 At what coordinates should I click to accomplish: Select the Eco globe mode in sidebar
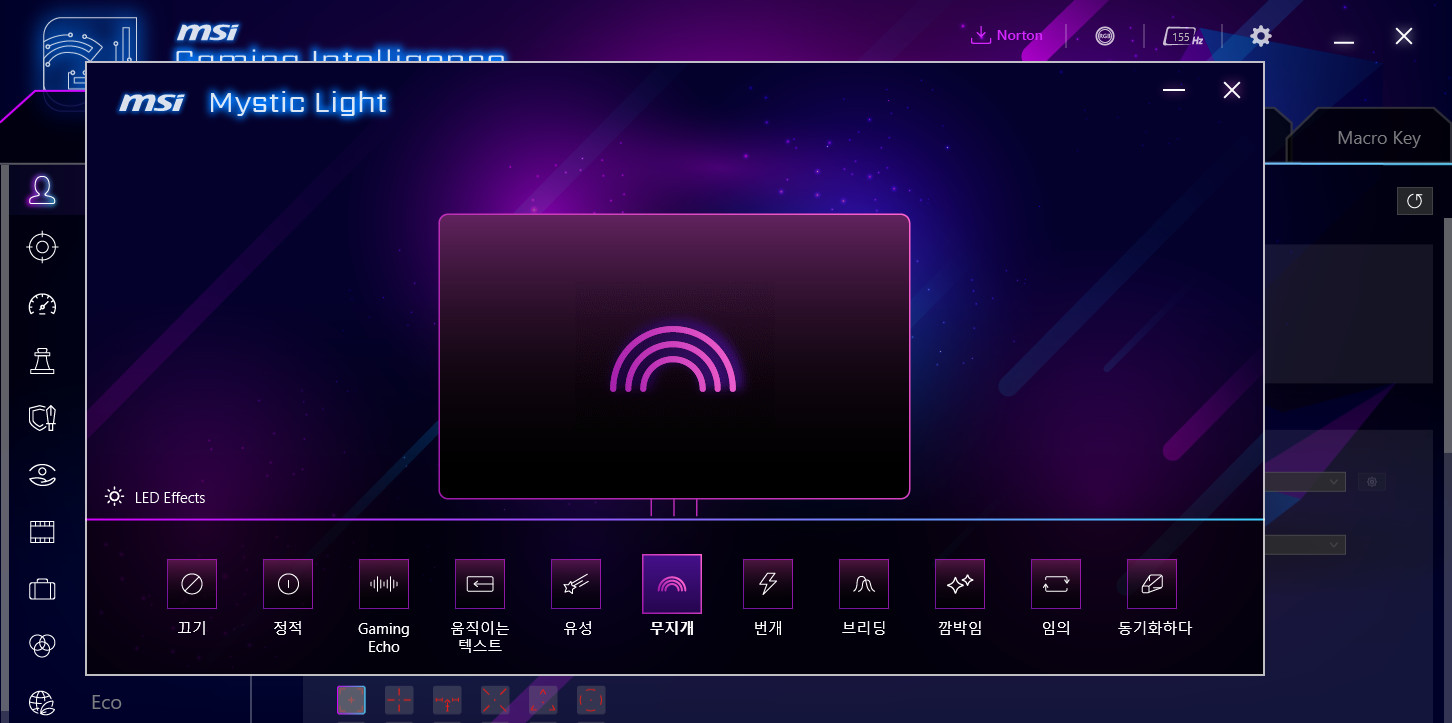point(42,703)
